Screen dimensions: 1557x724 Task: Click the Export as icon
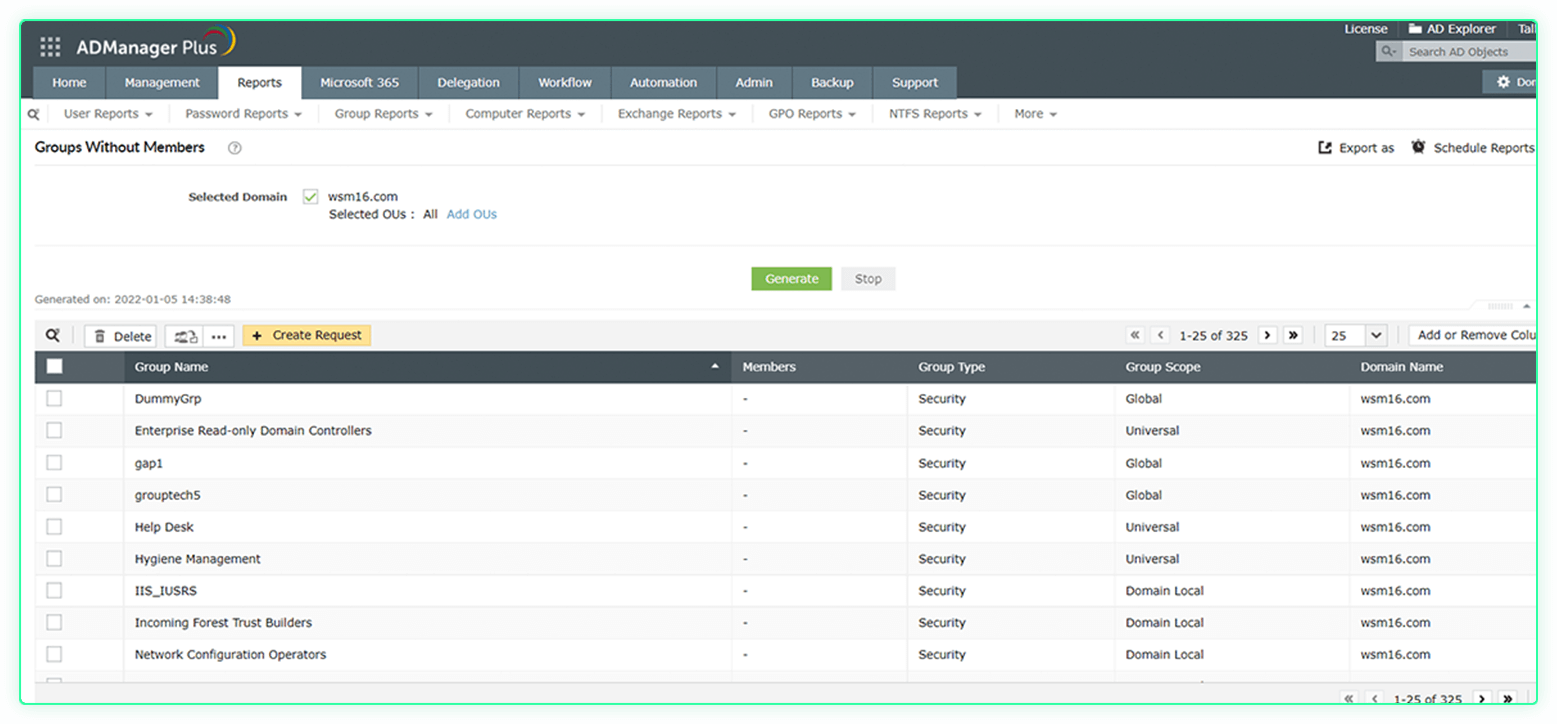point(1325,148)
